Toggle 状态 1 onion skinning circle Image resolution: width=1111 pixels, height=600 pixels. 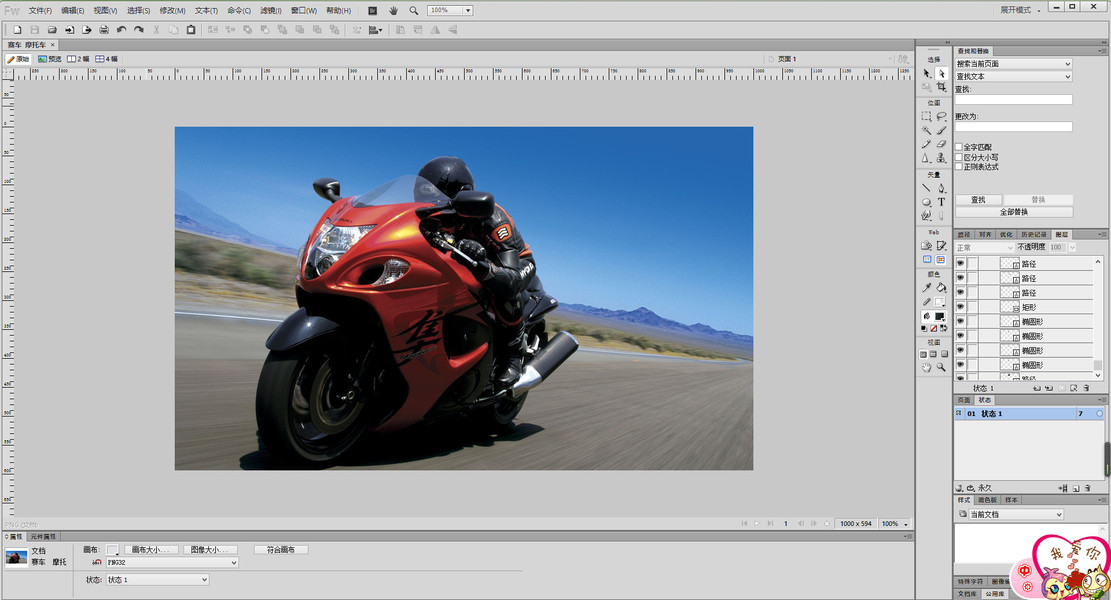(x=1100, y=414)
